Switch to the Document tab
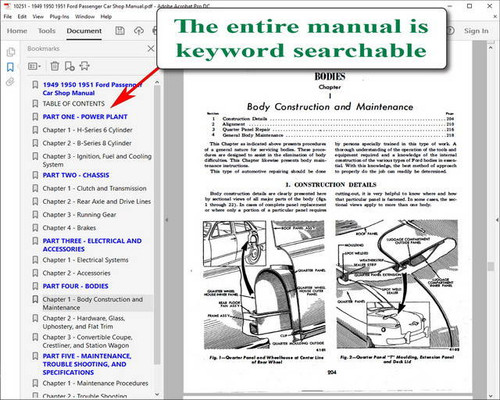 pyautogui.click(x=84, y=31)
